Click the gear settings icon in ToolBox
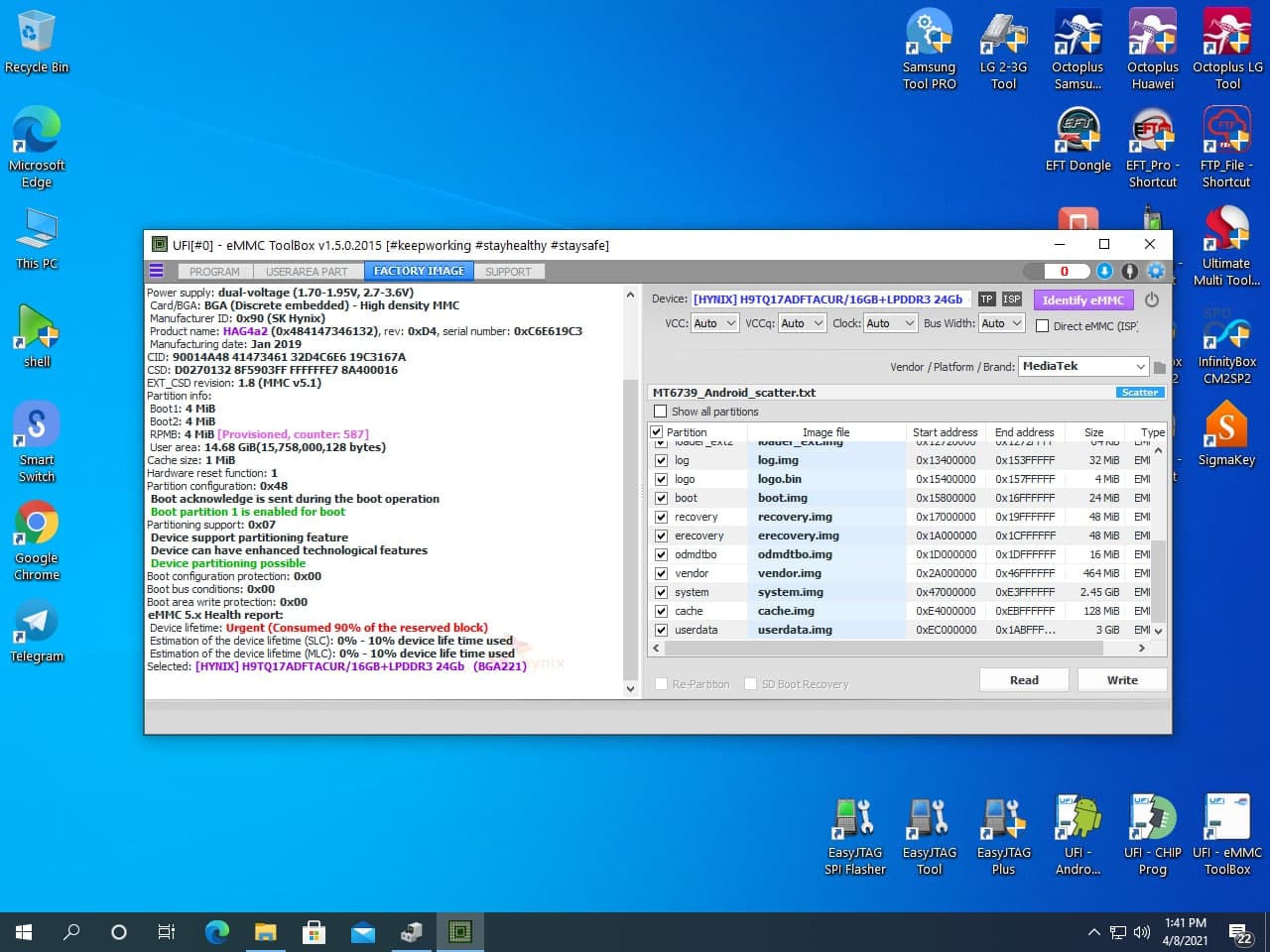The height and width of the screenshot is (952, 1270). [x=1156, y=271]
